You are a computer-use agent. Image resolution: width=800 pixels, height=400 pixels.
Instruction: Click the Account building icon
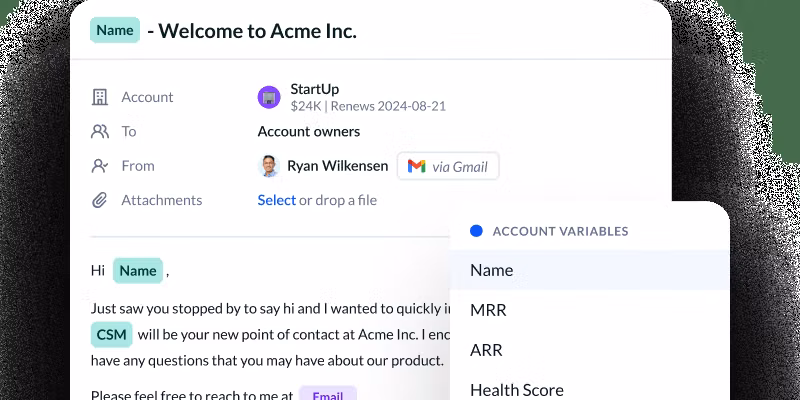(x=99, y=97)
